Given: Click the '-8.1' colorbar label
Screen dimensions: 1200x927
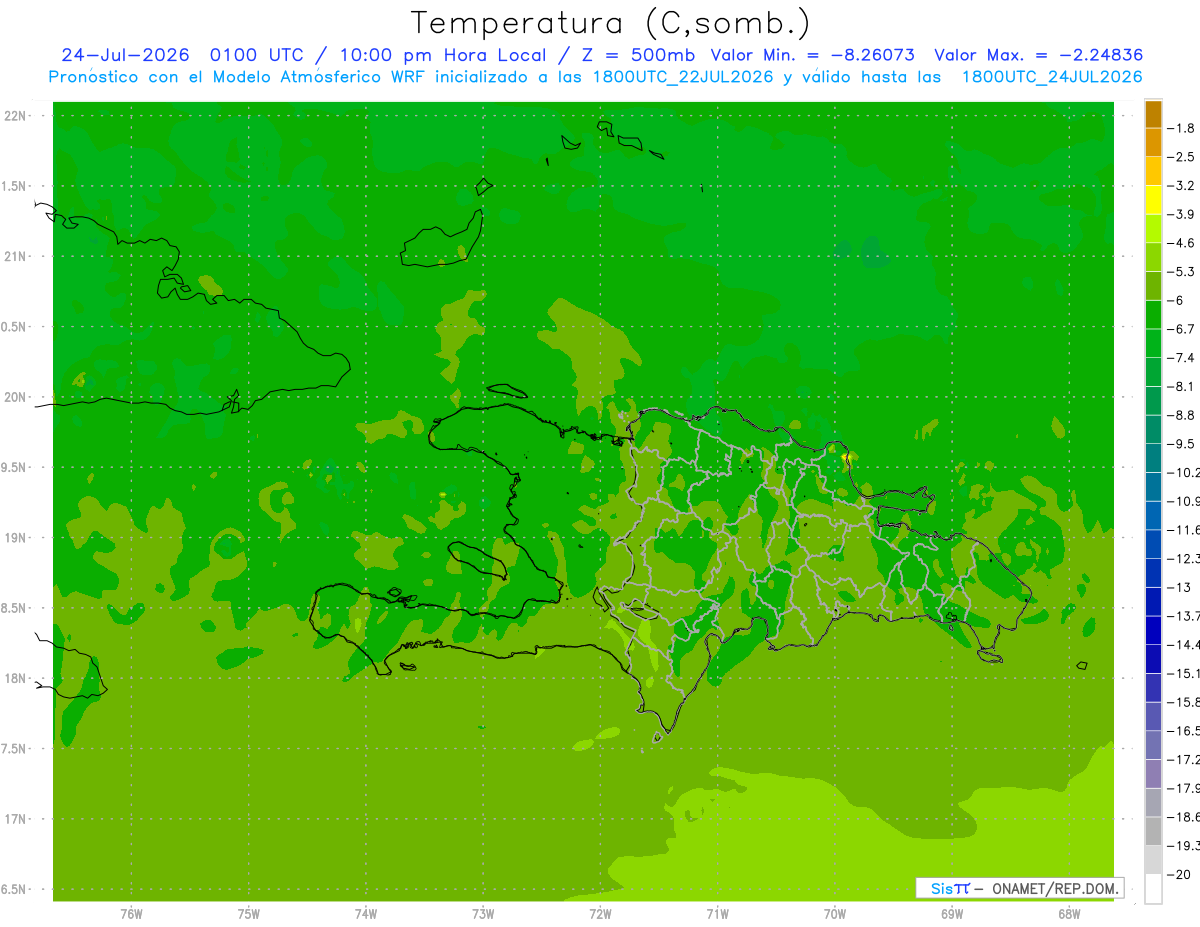Looking at the screenshot, I should coord(1182,386).
